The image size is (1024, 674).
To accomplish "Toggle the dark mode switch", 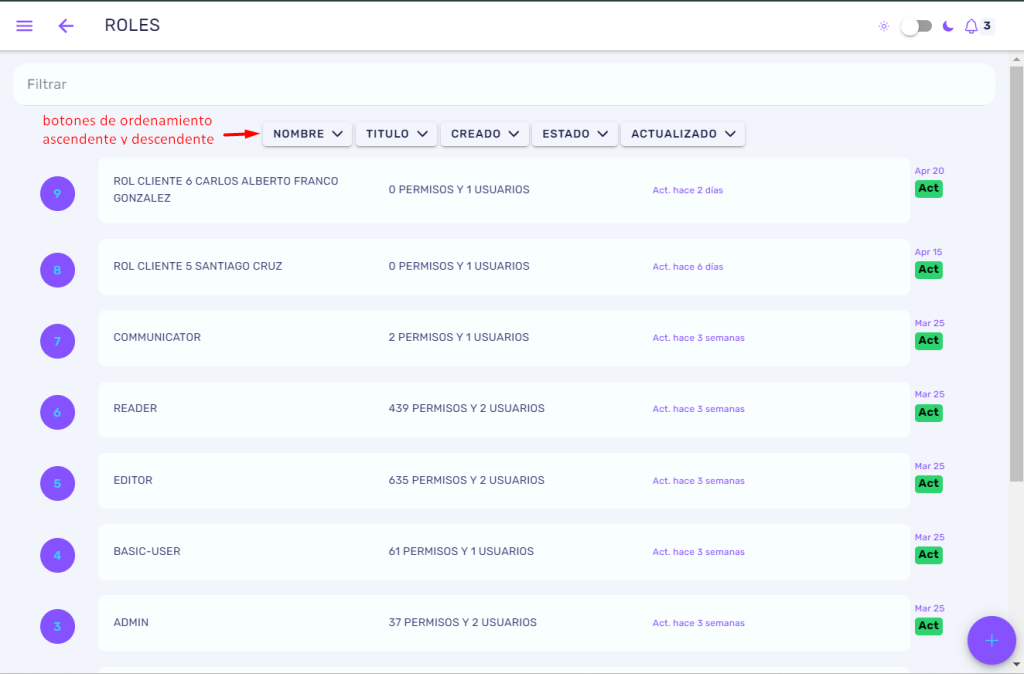I will (916, 26).
